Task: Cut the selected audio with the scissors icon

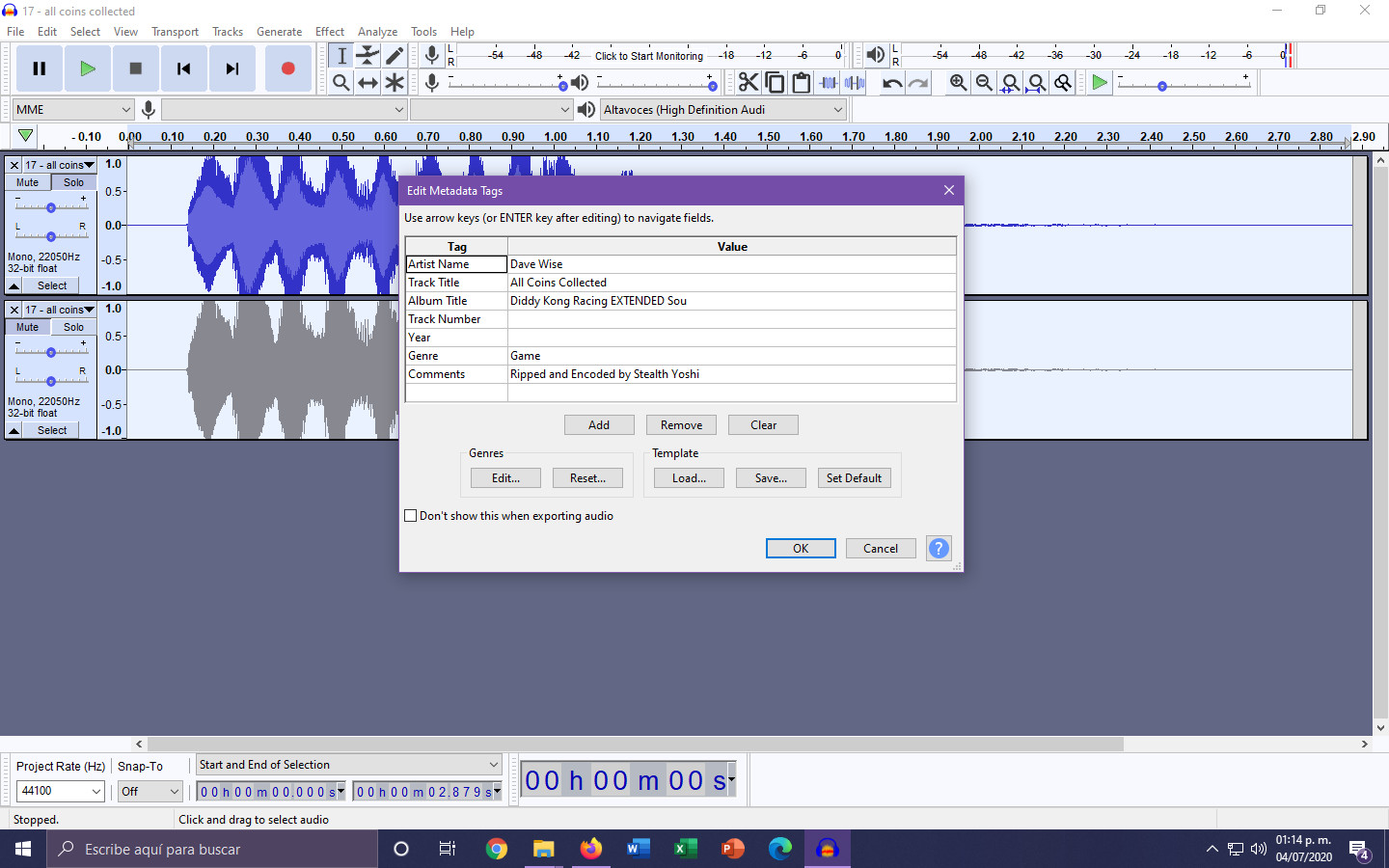Action: [x=749, y=82]
